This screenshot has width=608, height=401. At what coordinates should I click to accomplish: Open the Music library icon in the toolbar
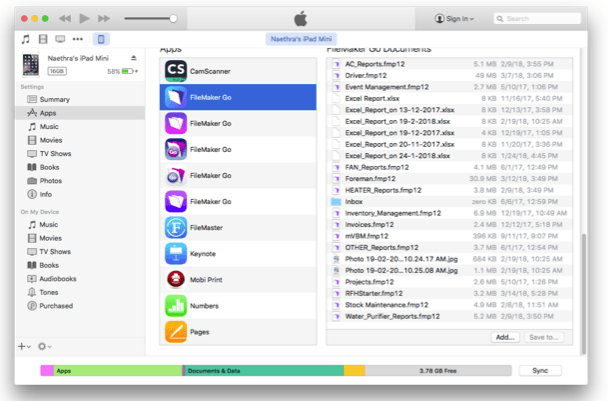coord(25,39)
